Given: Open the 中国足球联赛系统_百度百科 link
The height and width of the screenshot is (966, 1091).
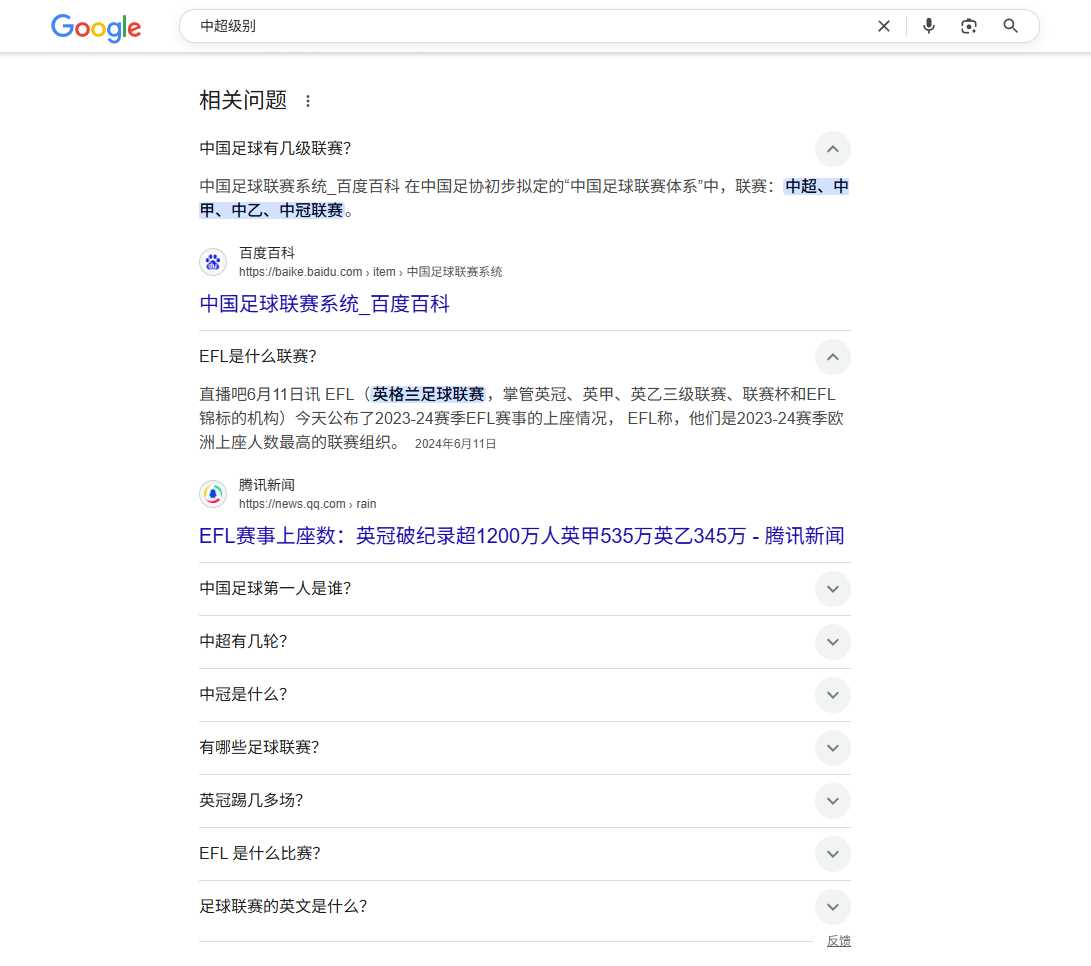Looking at the screenshot, I should [x=324, y=304].
